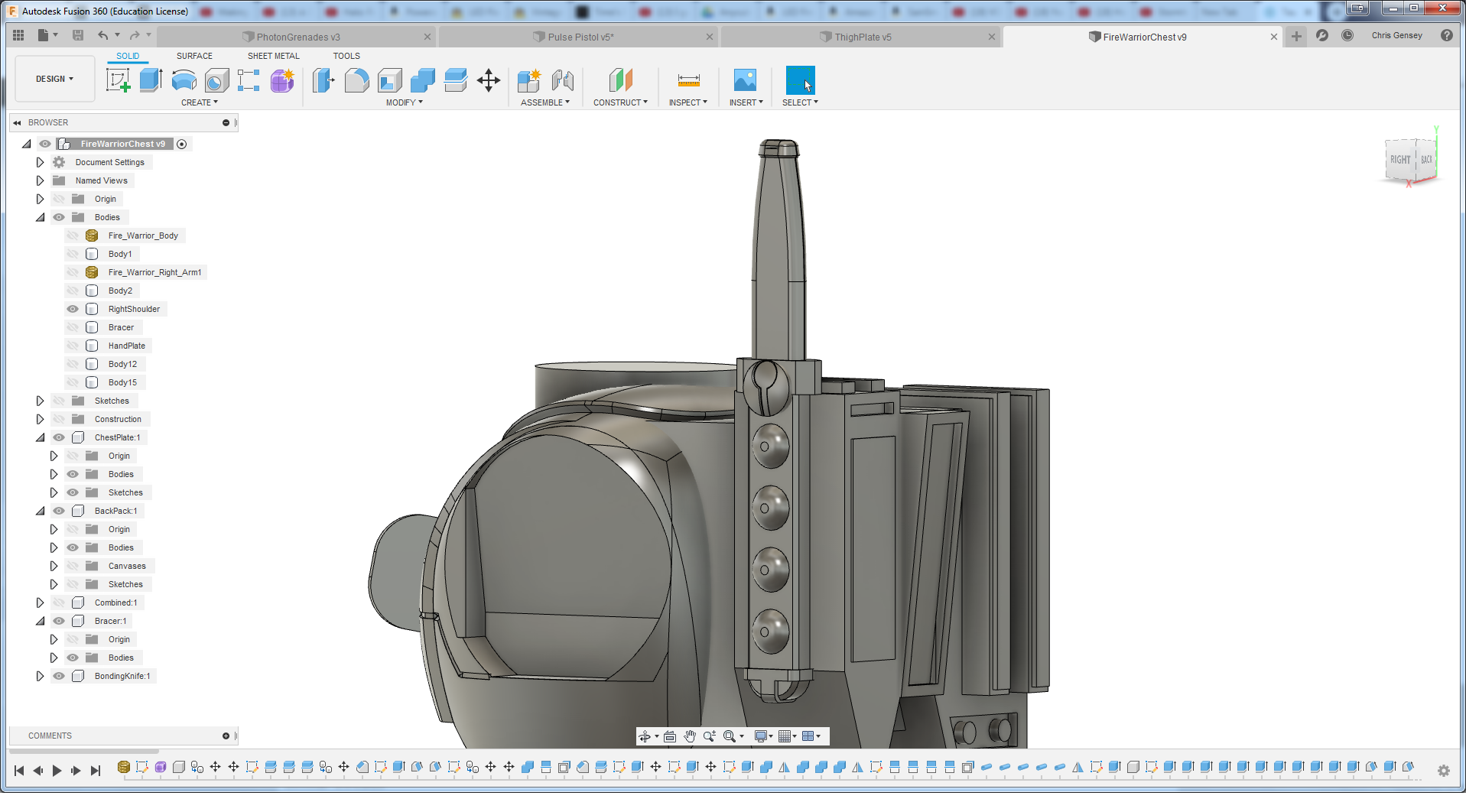Collapse the ChestPlate:1 component tree
The width and height of the screenshot is (1466, 812).
point(40,437)
